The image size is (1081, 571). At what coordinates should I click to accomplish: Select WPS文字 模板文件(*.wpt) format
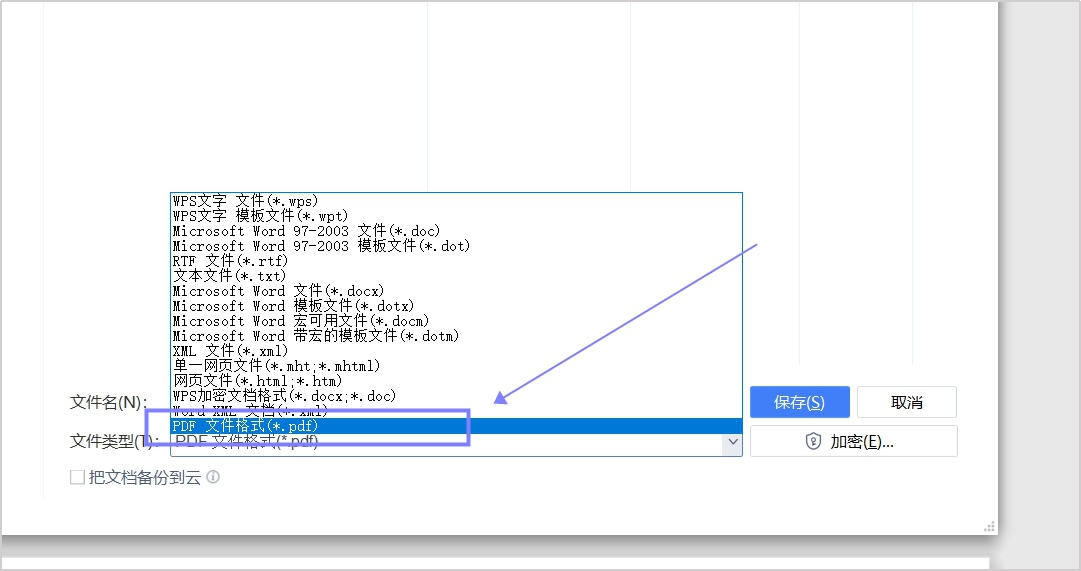pos(456,217)
